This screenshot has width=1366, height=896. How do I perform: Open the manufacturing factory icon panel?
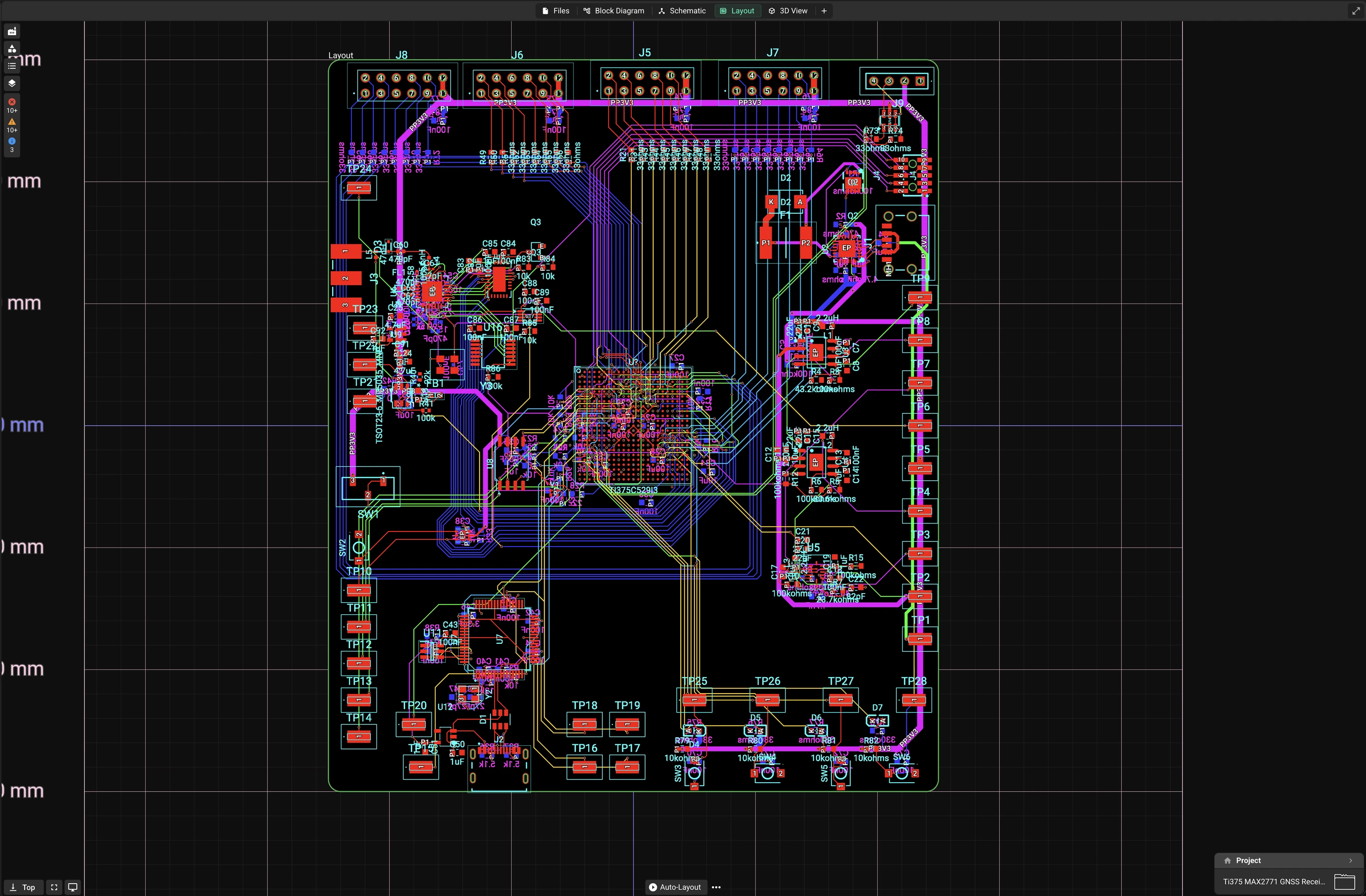[11, 32]
